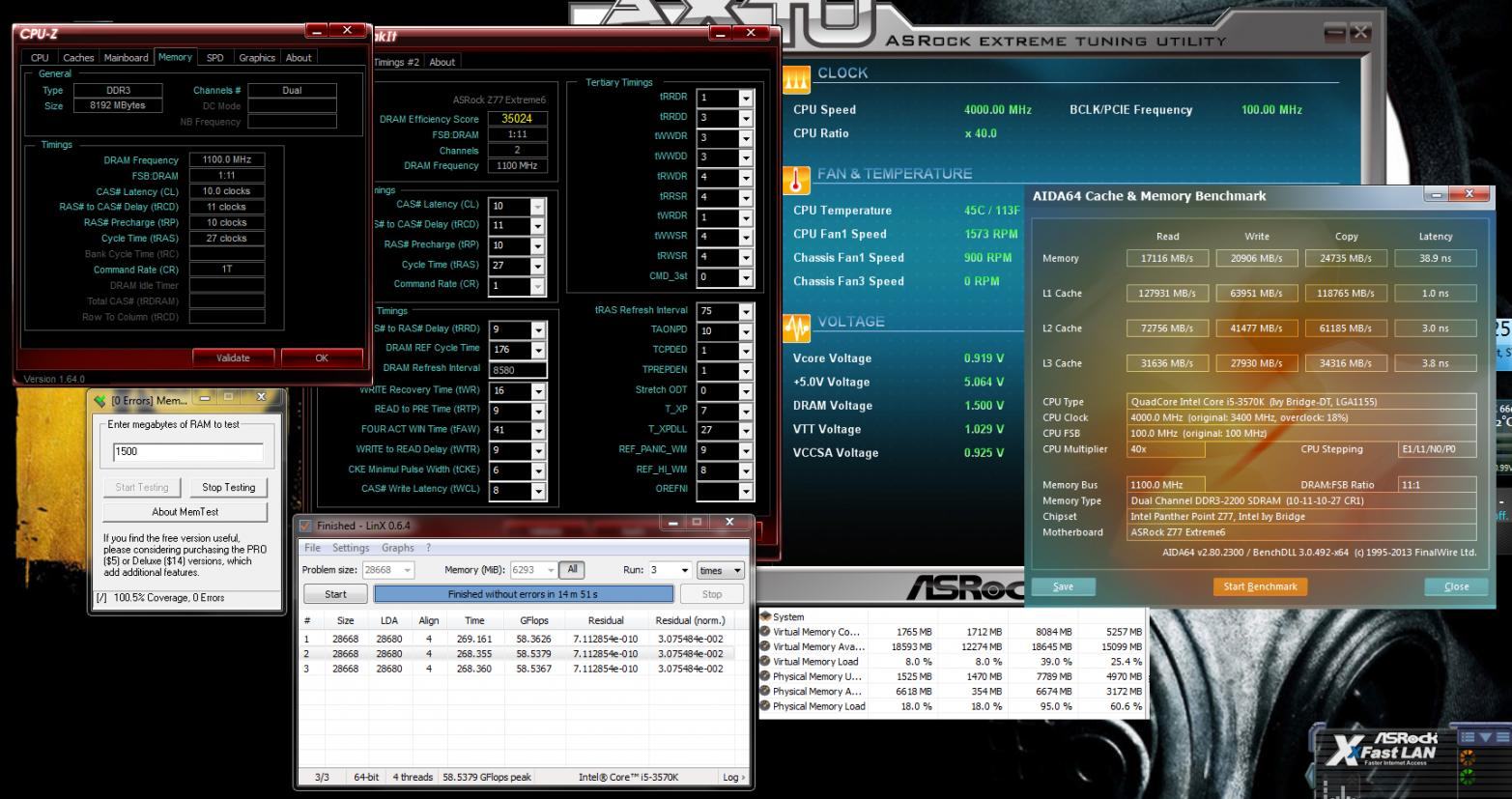Click the MemTest title bar icon
Image resolution: width=1512 pixels, height=799 pixels.
click(x=100, y=400)
